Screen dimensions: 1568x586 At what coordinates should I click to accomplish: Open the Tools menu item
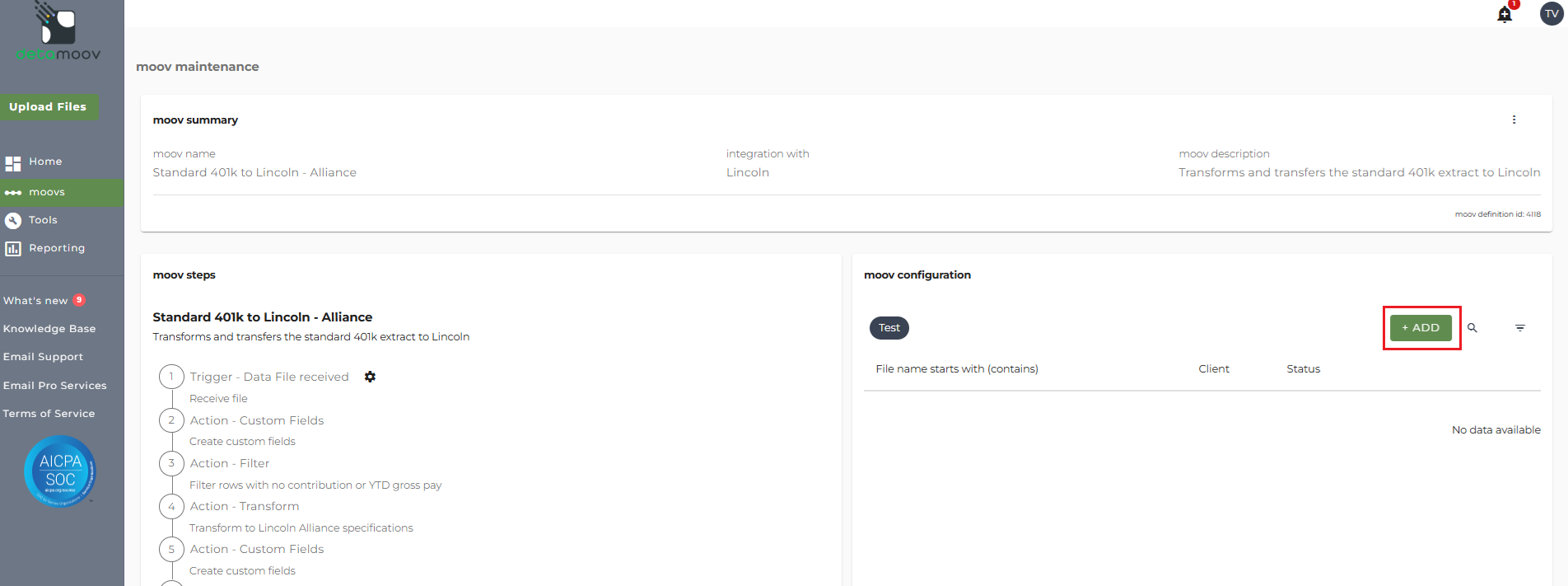[x=43, y=220]
